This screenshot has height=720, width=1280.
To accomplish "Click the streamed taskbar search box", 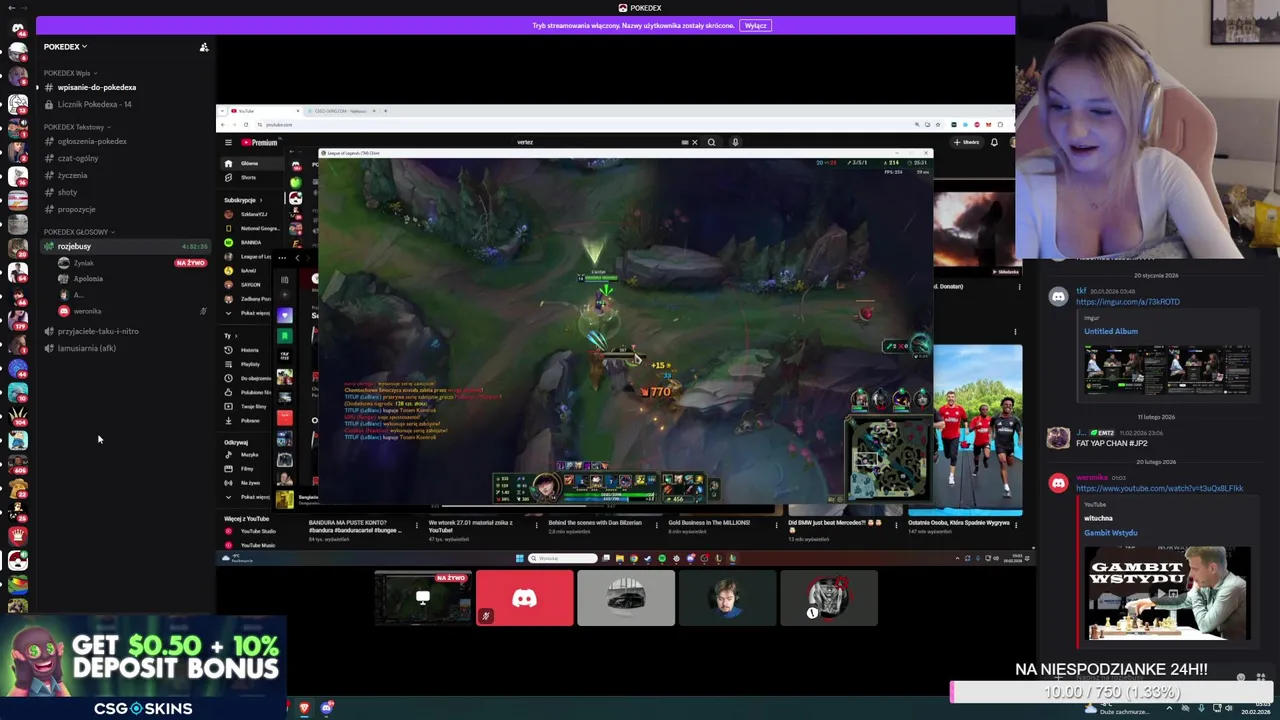I will point(562,559).
